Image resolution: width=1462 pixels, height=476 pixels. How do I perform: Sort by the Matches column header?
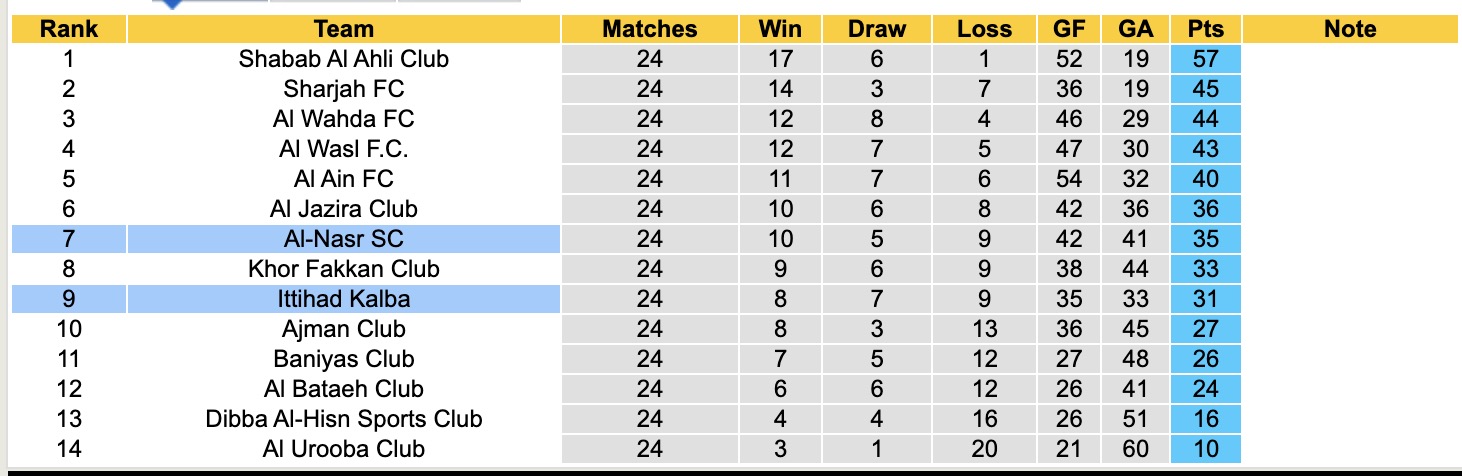[649, 29]
